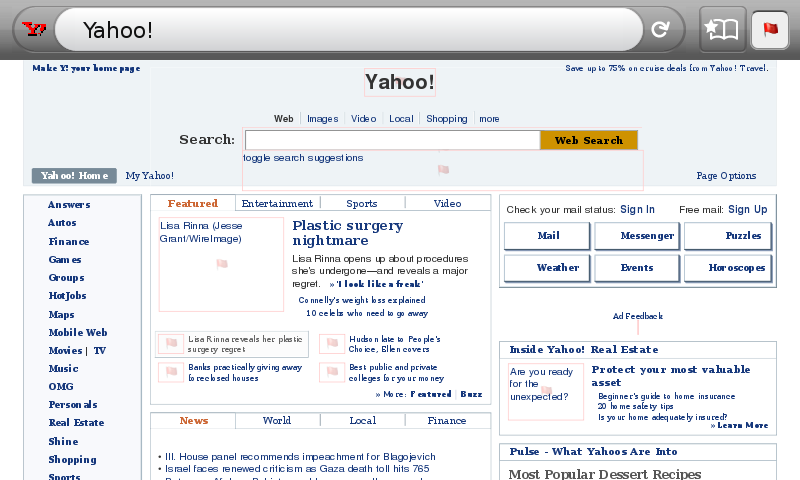Open Autos in the sidebar
Image resolution: width=800 pixels, height=480 pixels.
coord(62,222)
